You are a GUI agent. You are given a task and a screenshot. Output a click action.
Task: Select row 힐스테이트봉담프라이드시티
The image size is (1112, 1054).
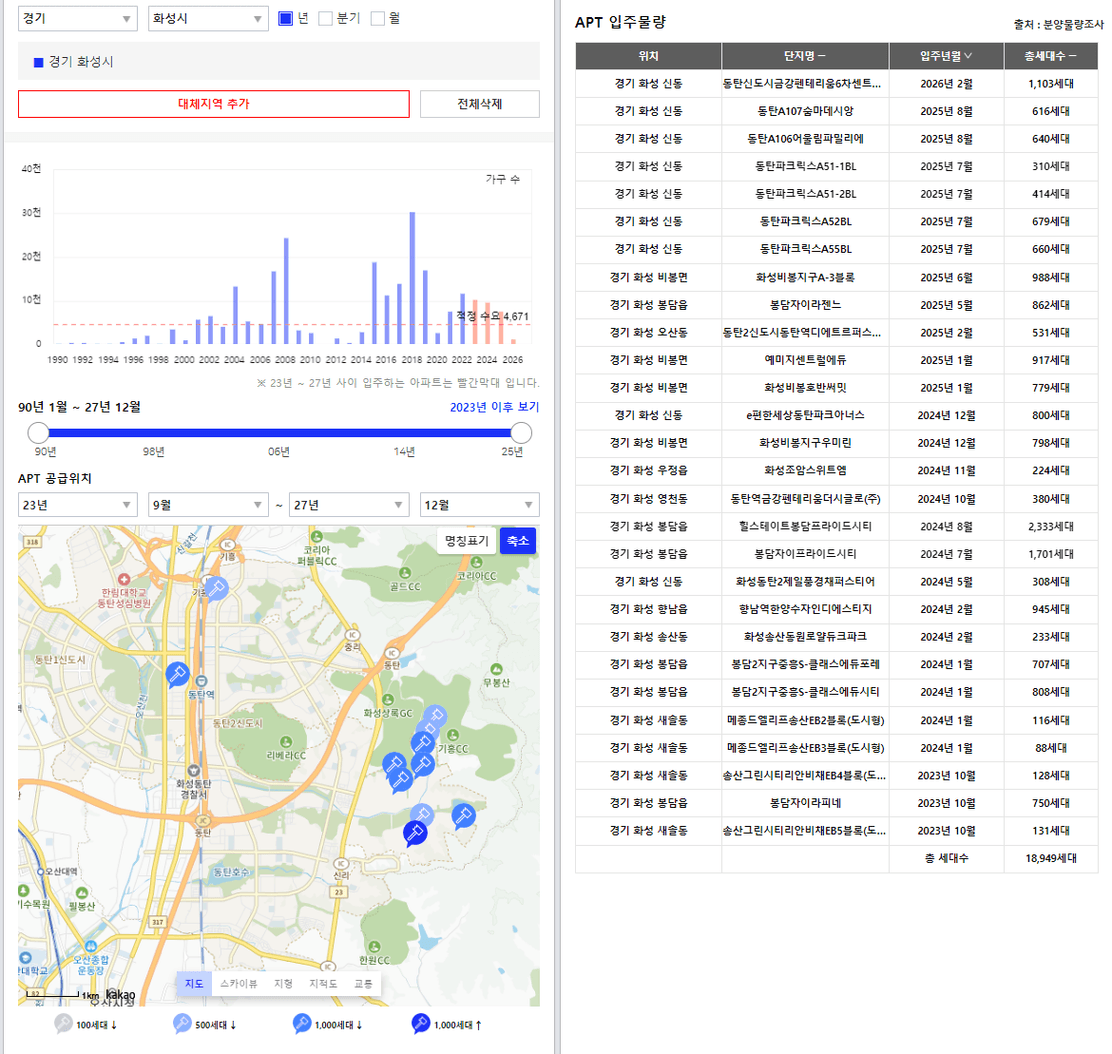click(x=836, y=526)
